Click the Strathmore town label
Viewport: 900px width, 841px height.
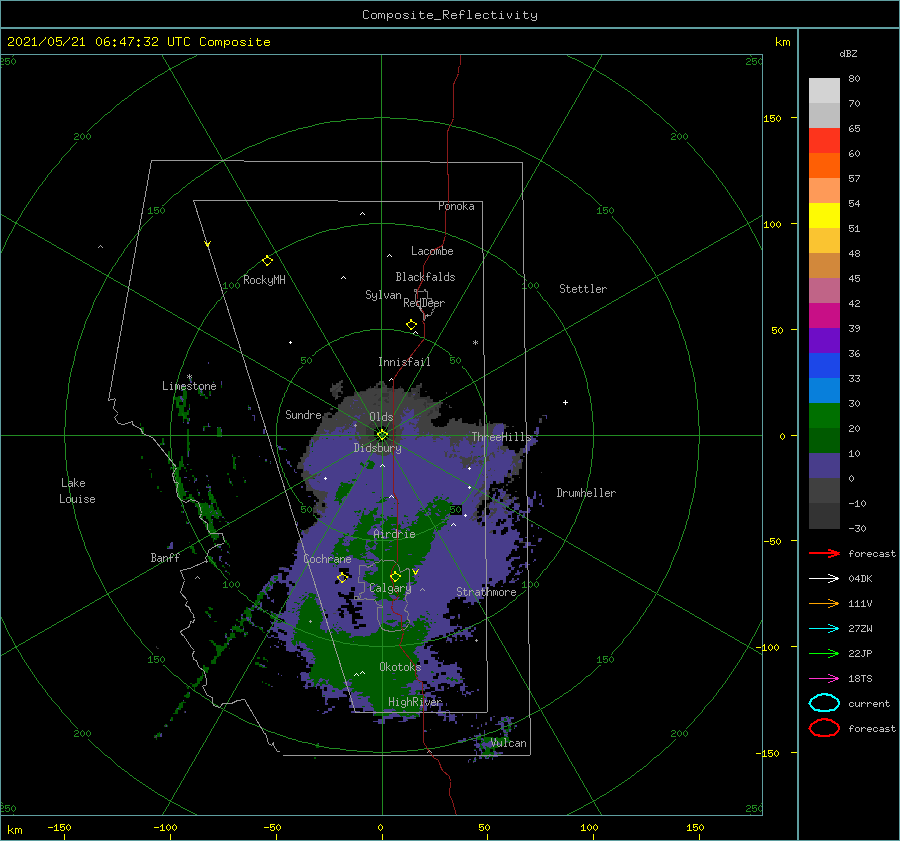pos(486,592)
